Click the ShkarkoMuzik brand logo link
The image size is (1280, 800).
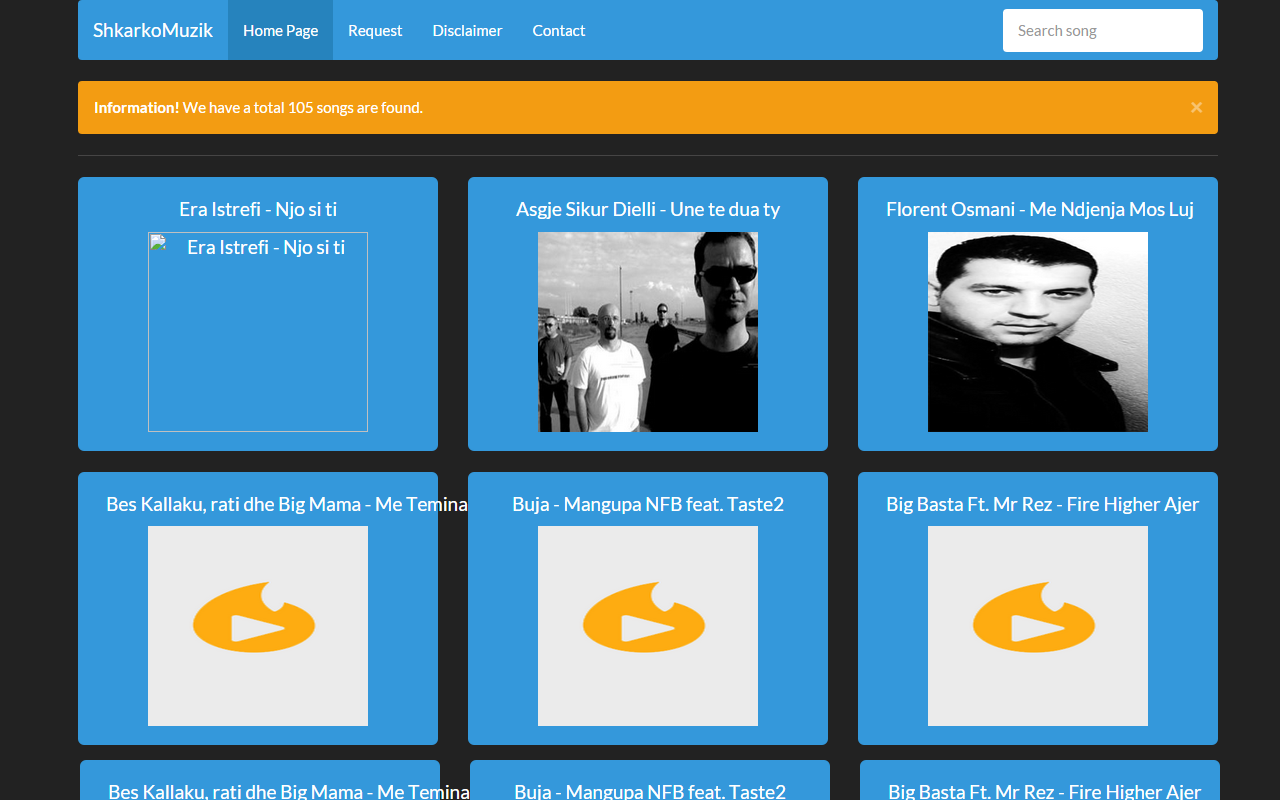(x=152, y=30)
